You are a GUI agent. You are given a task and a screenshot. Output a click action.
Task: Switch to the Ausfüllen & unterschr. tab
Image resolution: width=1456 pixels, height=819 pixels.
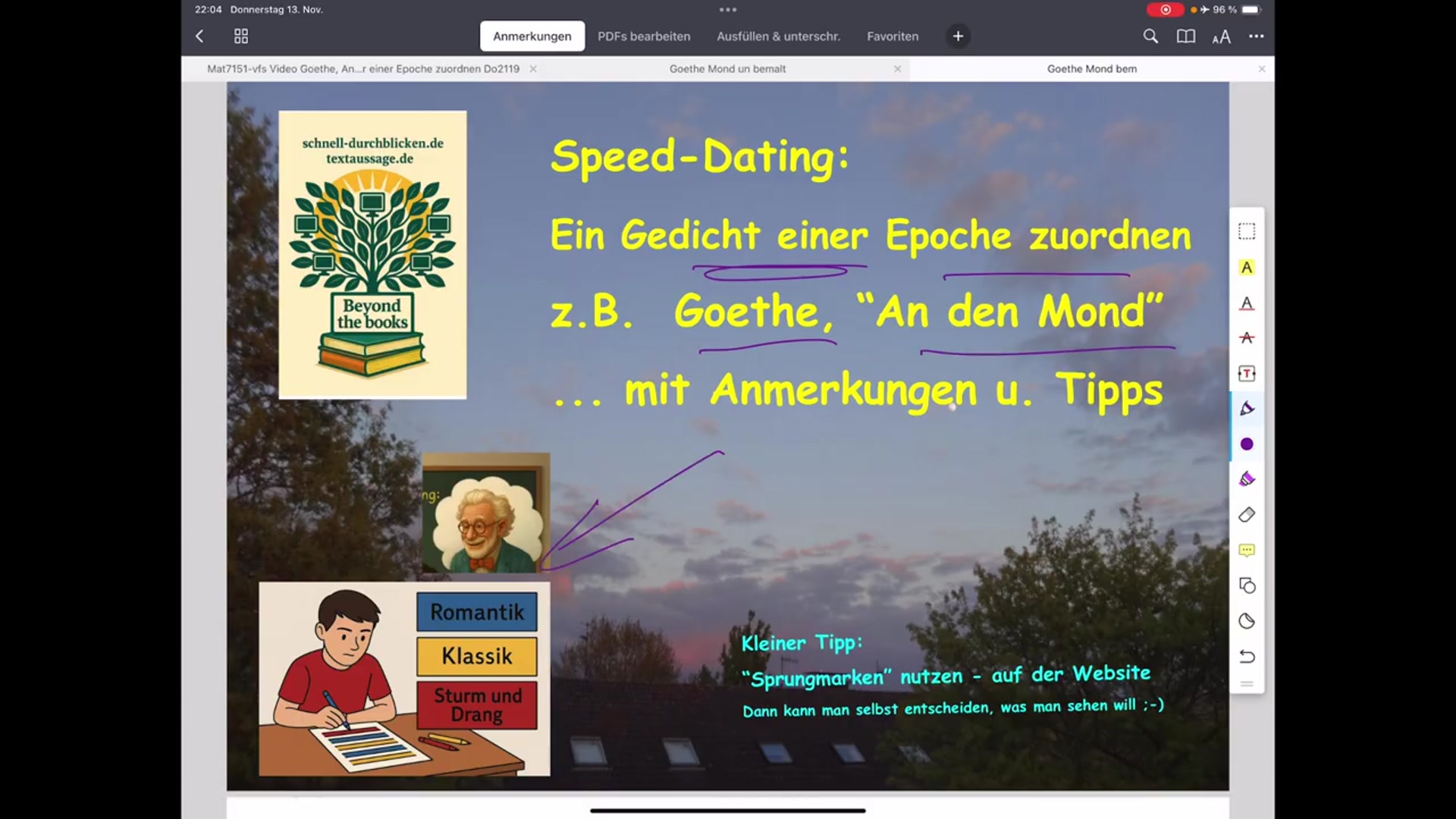[x=778, y=36]
